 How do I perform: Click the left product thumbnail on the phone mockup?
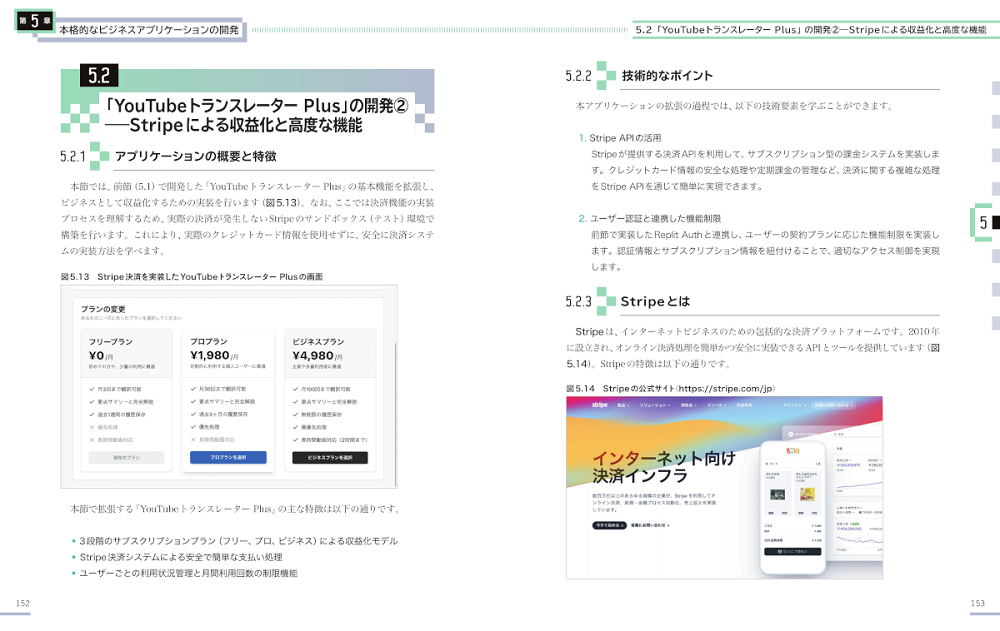[x=777, y=494]
